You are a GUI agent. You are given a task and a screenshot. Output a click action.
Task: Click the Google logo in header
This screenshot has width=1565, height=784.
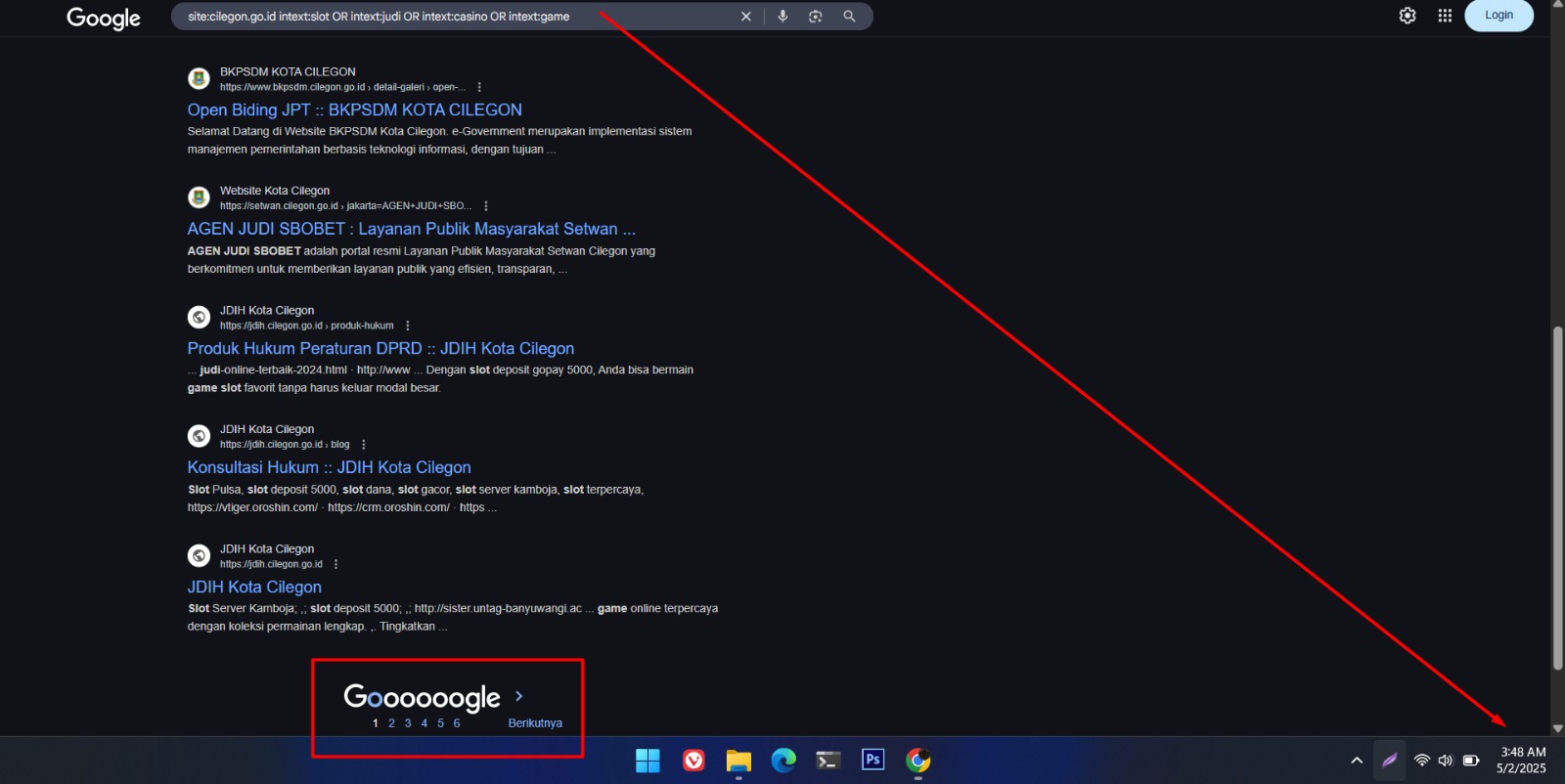(104, 19)
